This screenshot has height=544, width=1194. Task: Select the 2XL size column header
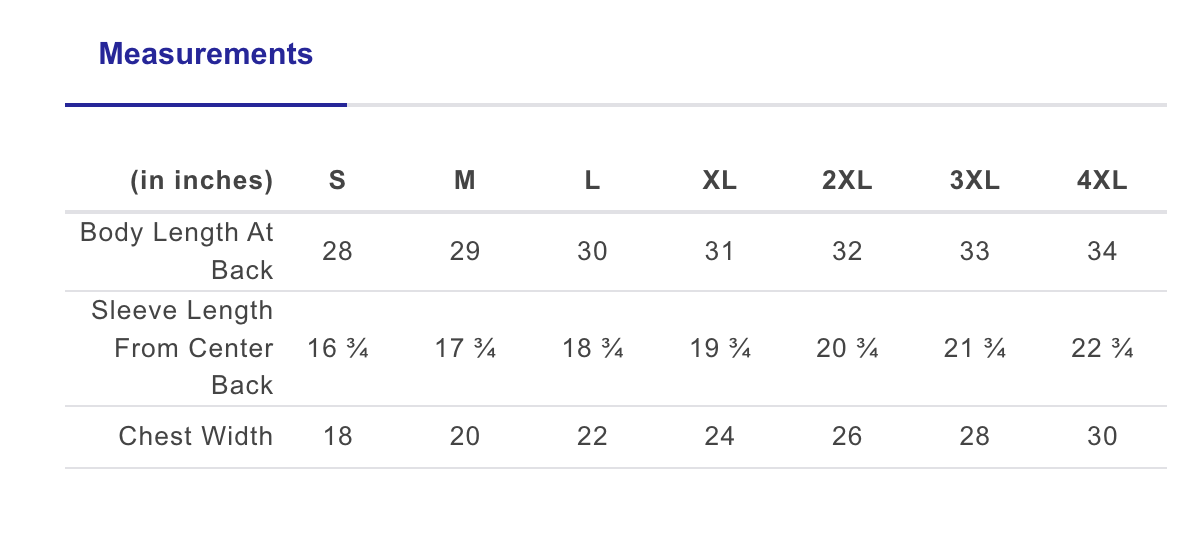tap(847, 181)
